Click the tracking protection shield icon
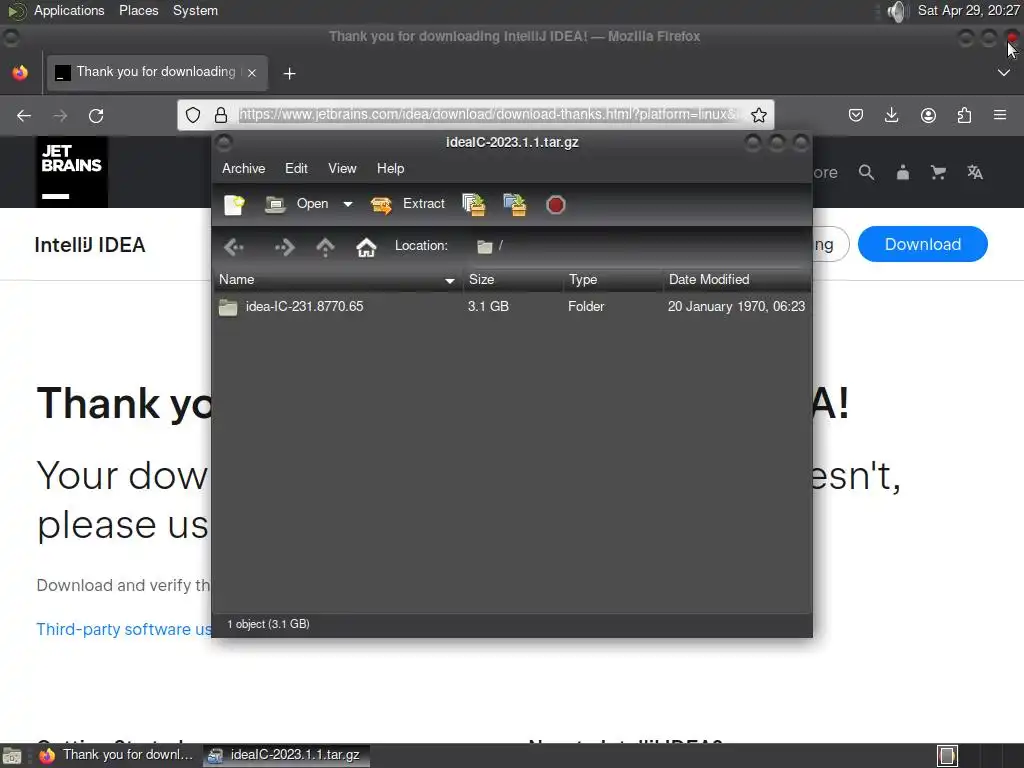The width and height of the screenshot is (1024, 768). click(193, 115)
